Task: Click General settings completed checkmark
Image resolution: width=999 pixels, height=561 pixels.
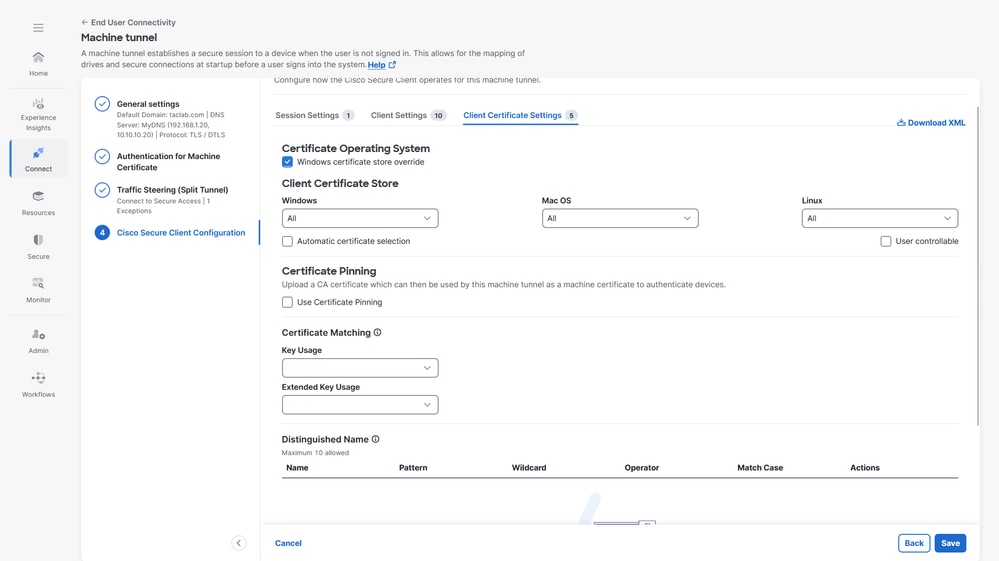Action: tap(102, 104)
